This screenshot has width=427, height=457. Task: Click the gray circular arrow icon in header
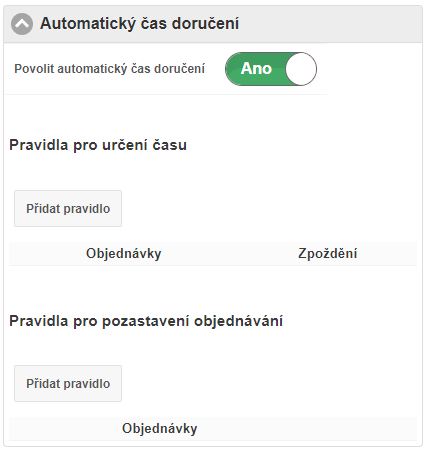click(x=22, y=24)
